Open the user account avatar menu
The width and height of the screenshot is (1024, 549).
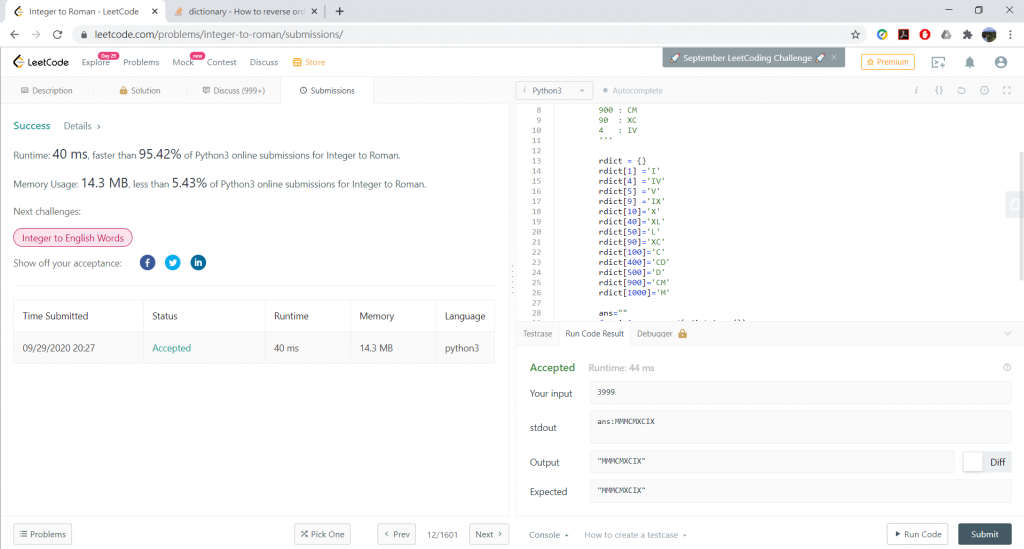point(1000,62)
